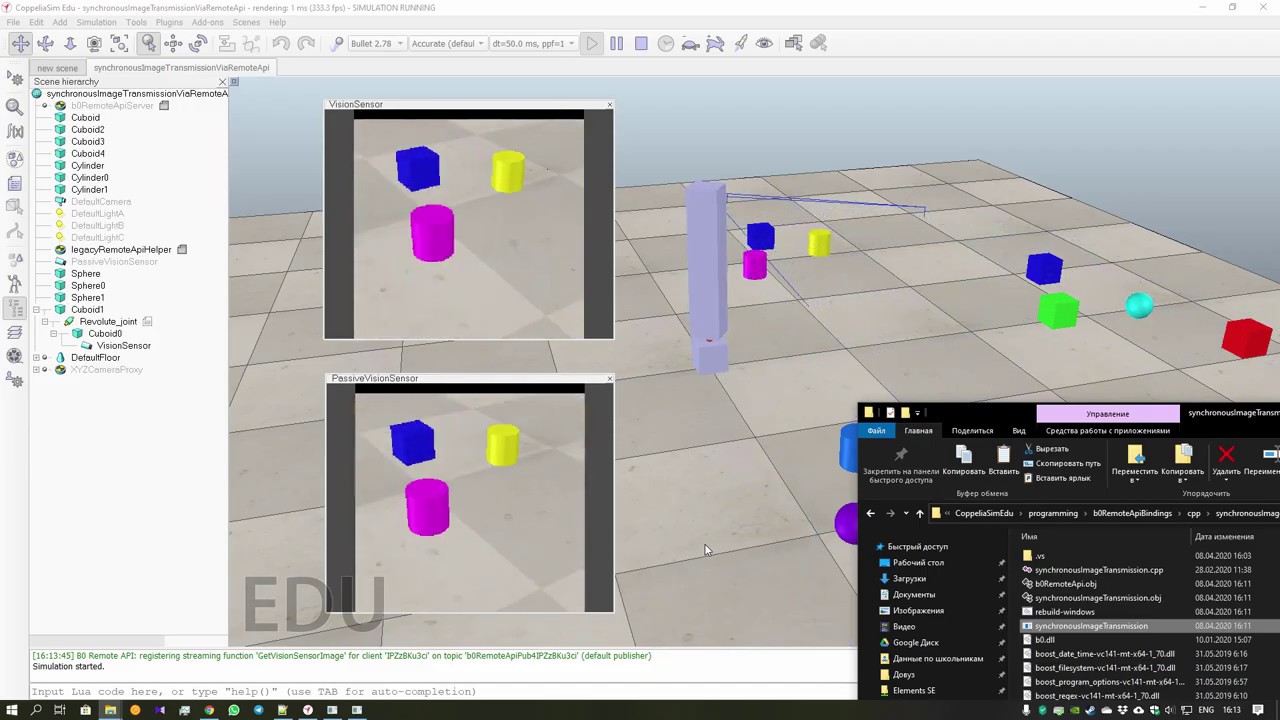This screenshot has width=1280, height=720.
Task: Click Удалить red X in Explorer
Action: point(1226,461)
